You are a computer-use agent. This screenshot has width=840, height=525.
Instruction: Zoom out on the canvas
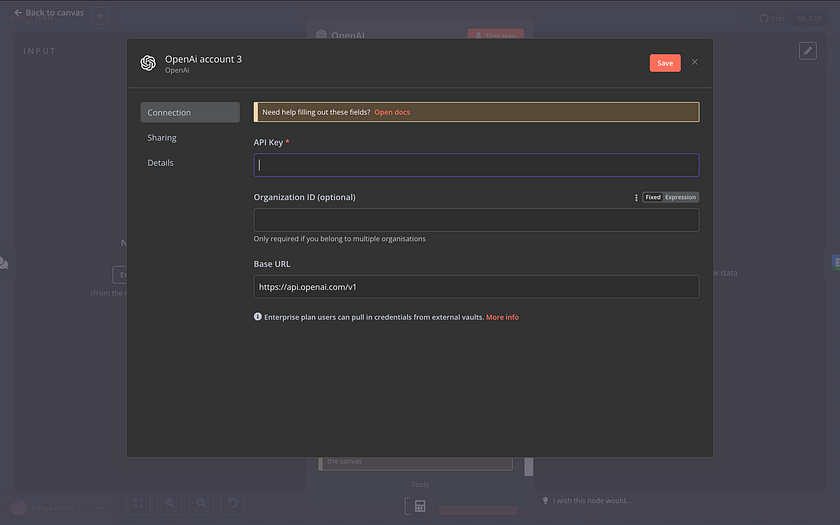(201, 502)
